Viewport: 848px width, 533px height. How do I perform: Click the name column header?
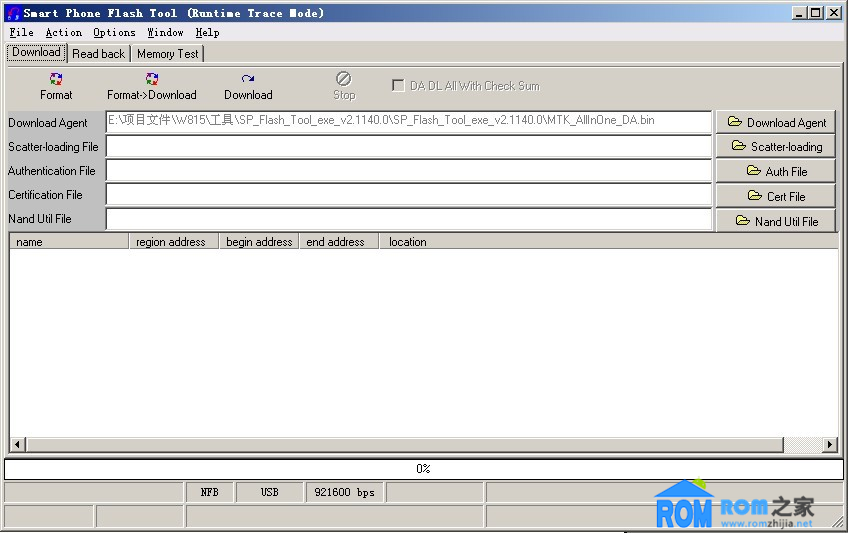69,242
